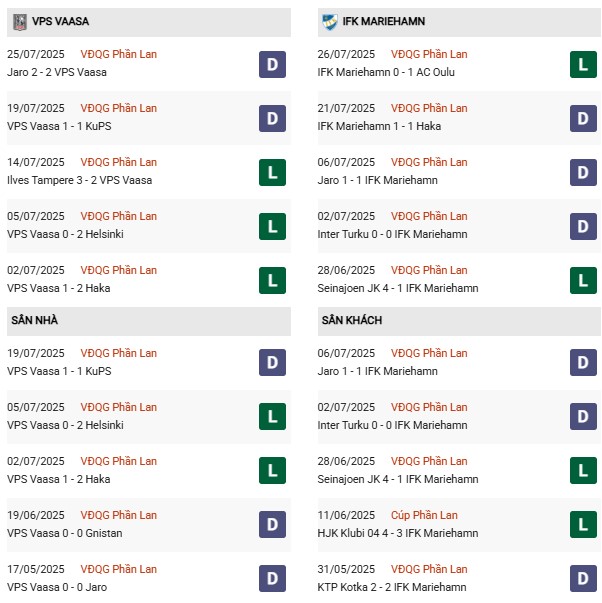Click the D badge for Jaro 2 - 2 VPS Vaasa
The width and height of the screenshot is (602, 603).
[271, 65]
